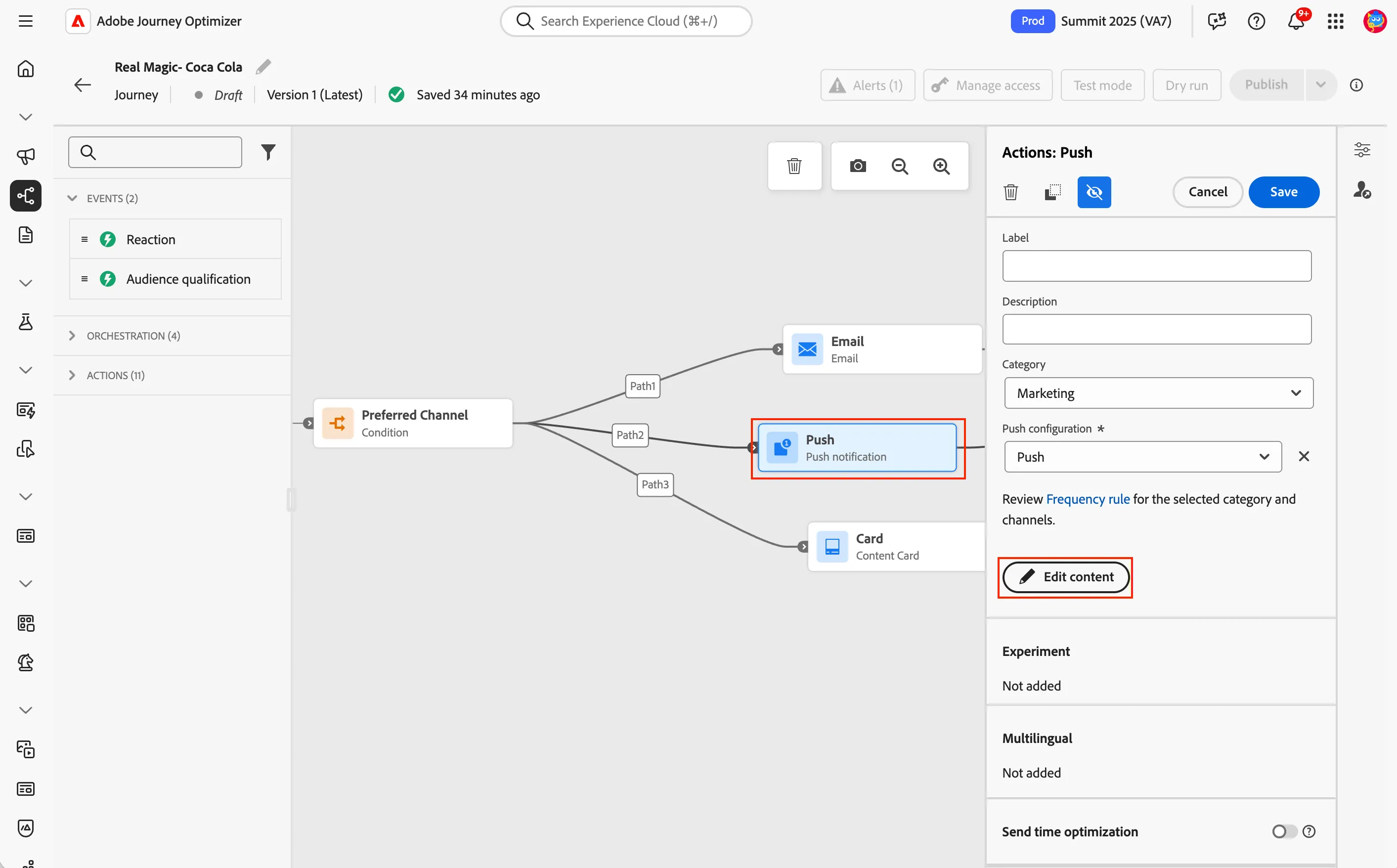Open the settings sliders icon on right rail

click(1362, 150)
